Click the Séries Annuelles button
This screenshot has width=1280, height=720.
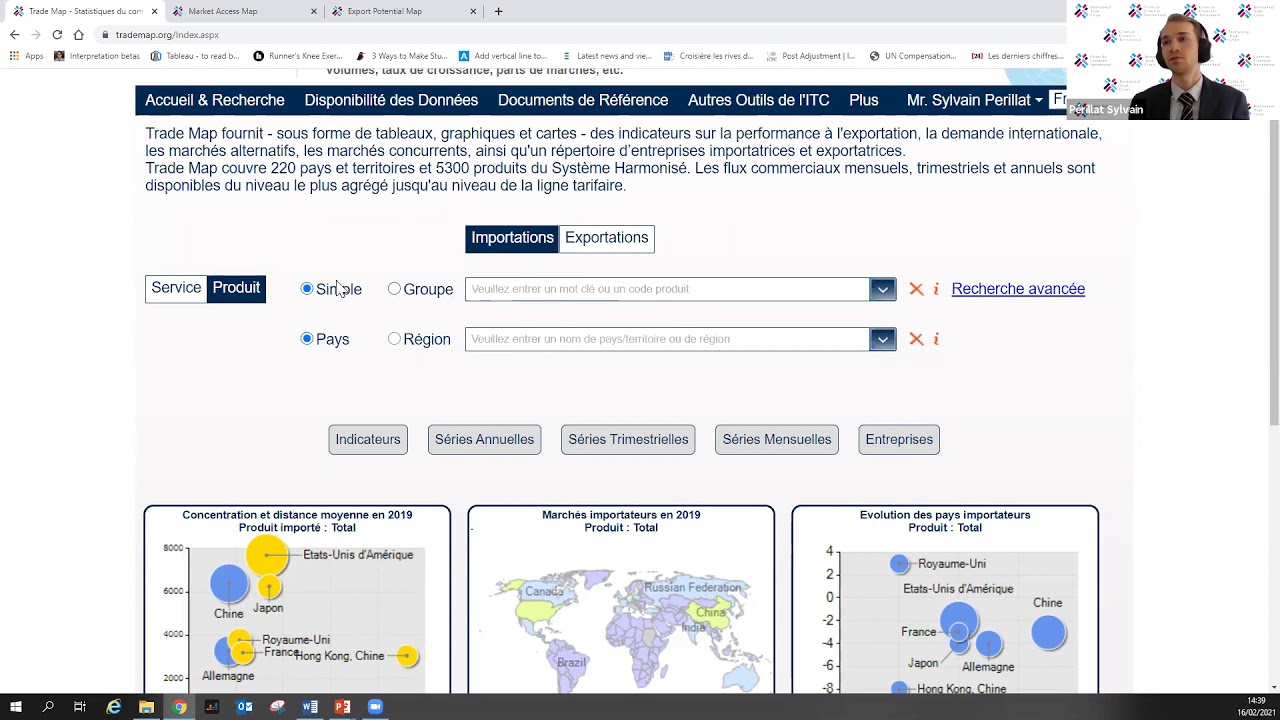[484, 440]
